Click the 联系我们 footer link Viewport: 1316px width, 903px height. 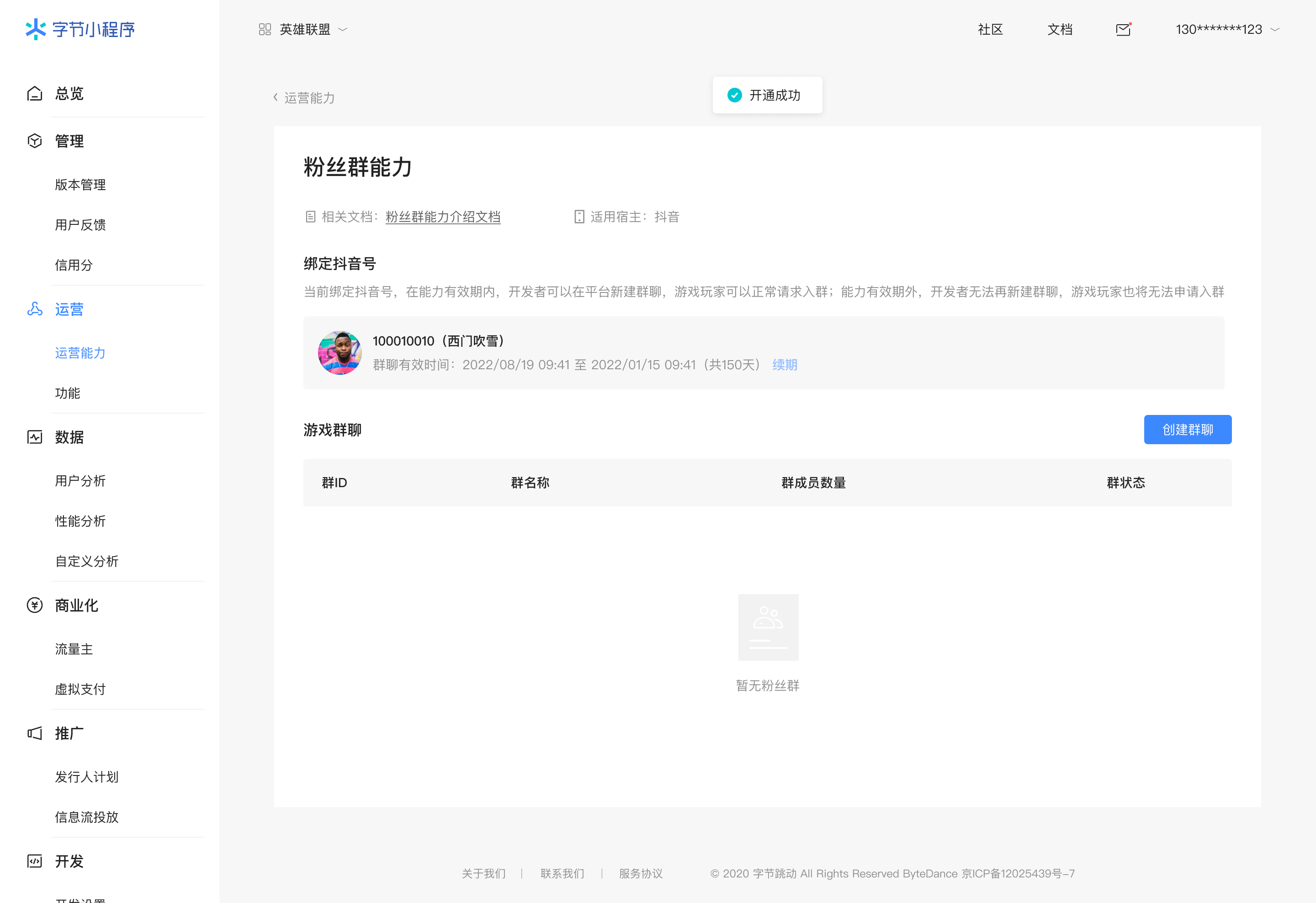tap(562, 874)
